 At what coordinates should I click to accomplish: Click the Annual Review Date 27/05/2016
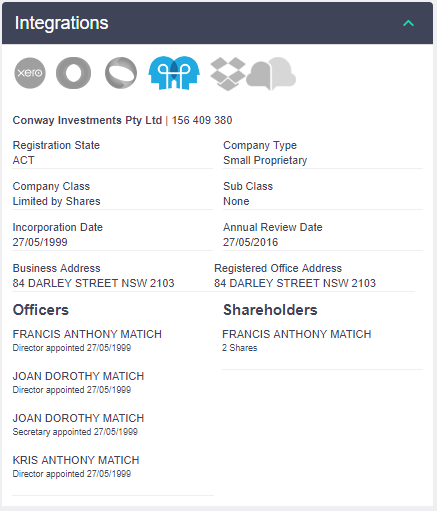tap(250, 242)
